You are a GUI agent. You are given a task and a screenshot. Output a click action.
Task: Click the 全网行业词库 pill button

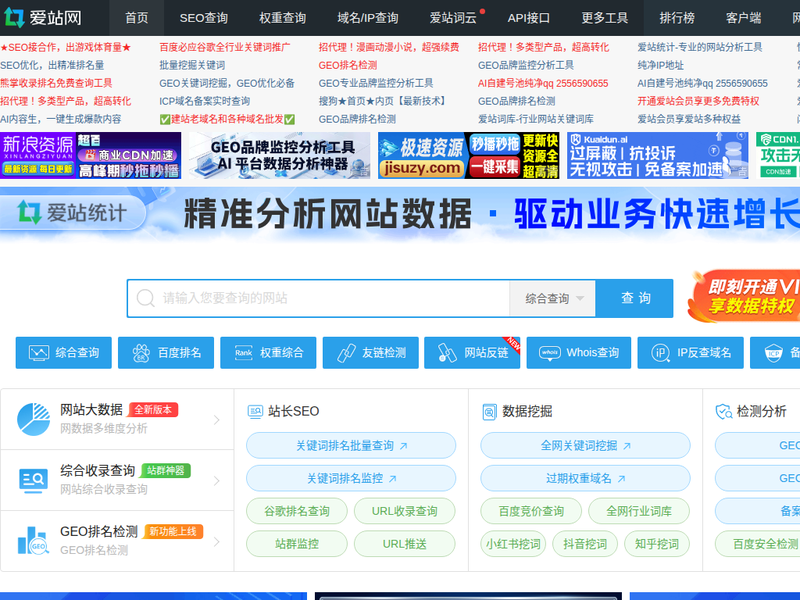tap(639, 511)
